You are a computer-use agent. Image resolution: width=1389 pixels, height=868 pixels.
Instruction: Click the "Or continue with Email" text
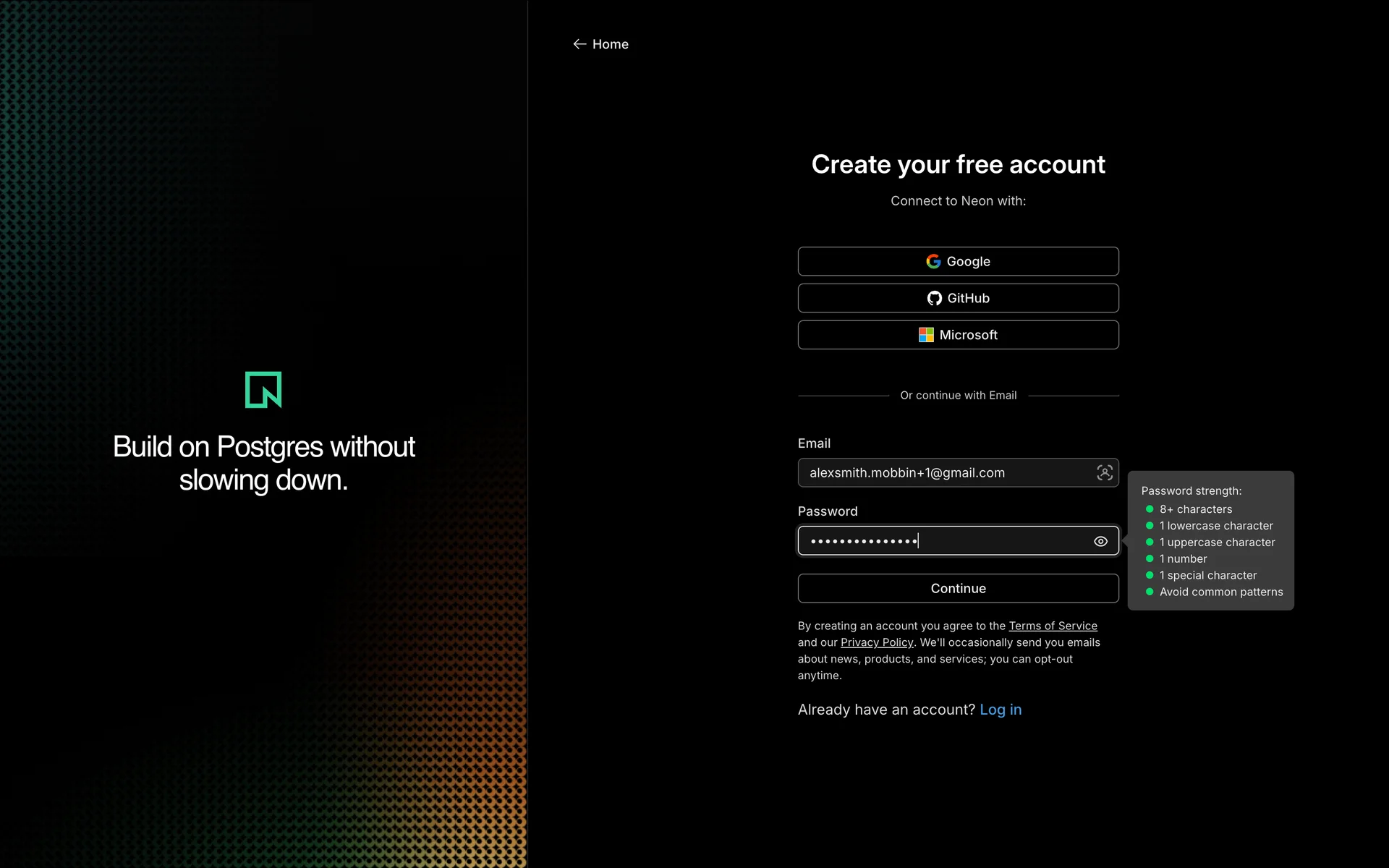pyautogui.click(x=958, y=395)
